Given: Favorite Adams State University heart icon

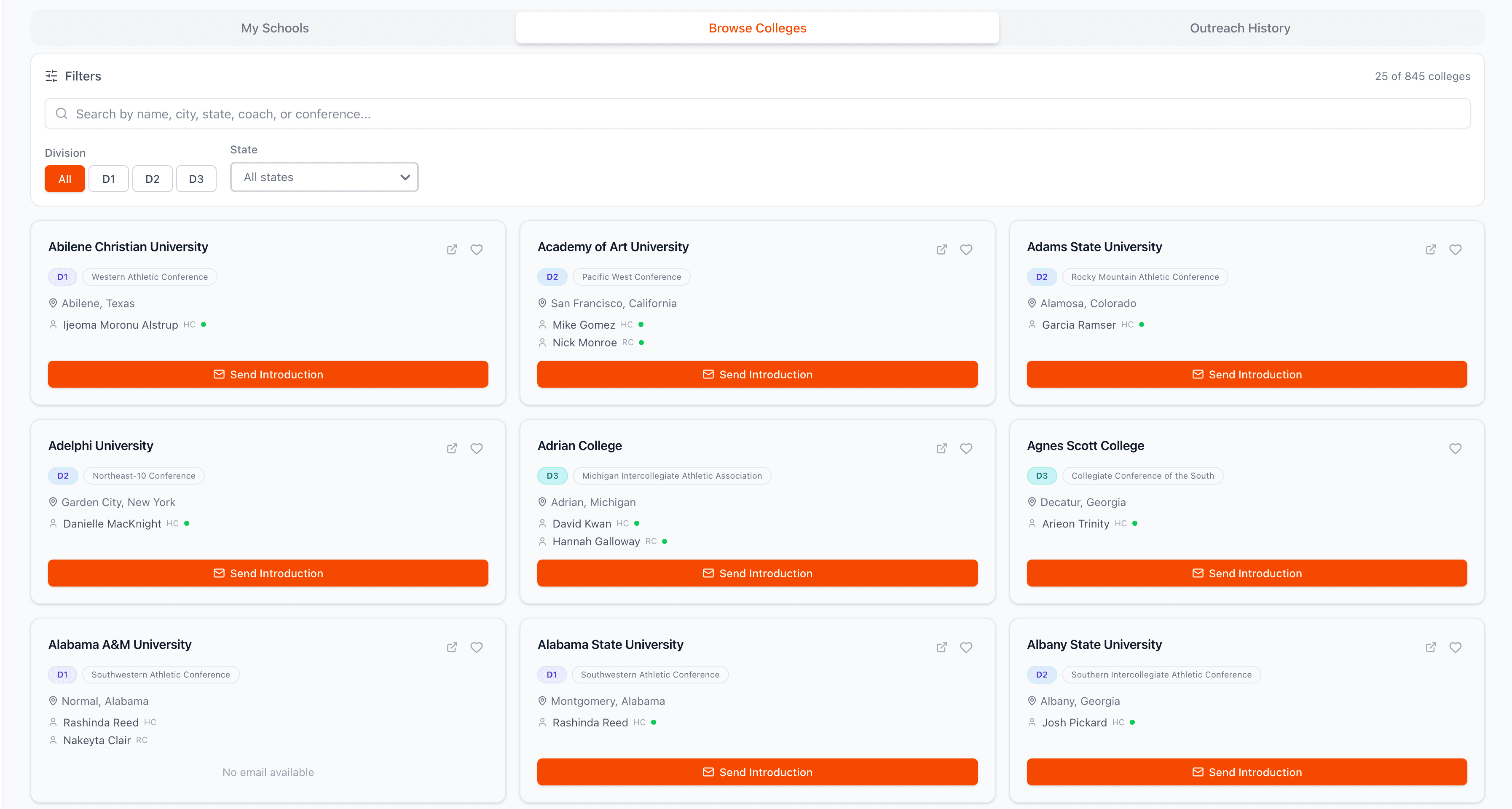Looking at the screenshot, I should click(x=1456, y=249).
